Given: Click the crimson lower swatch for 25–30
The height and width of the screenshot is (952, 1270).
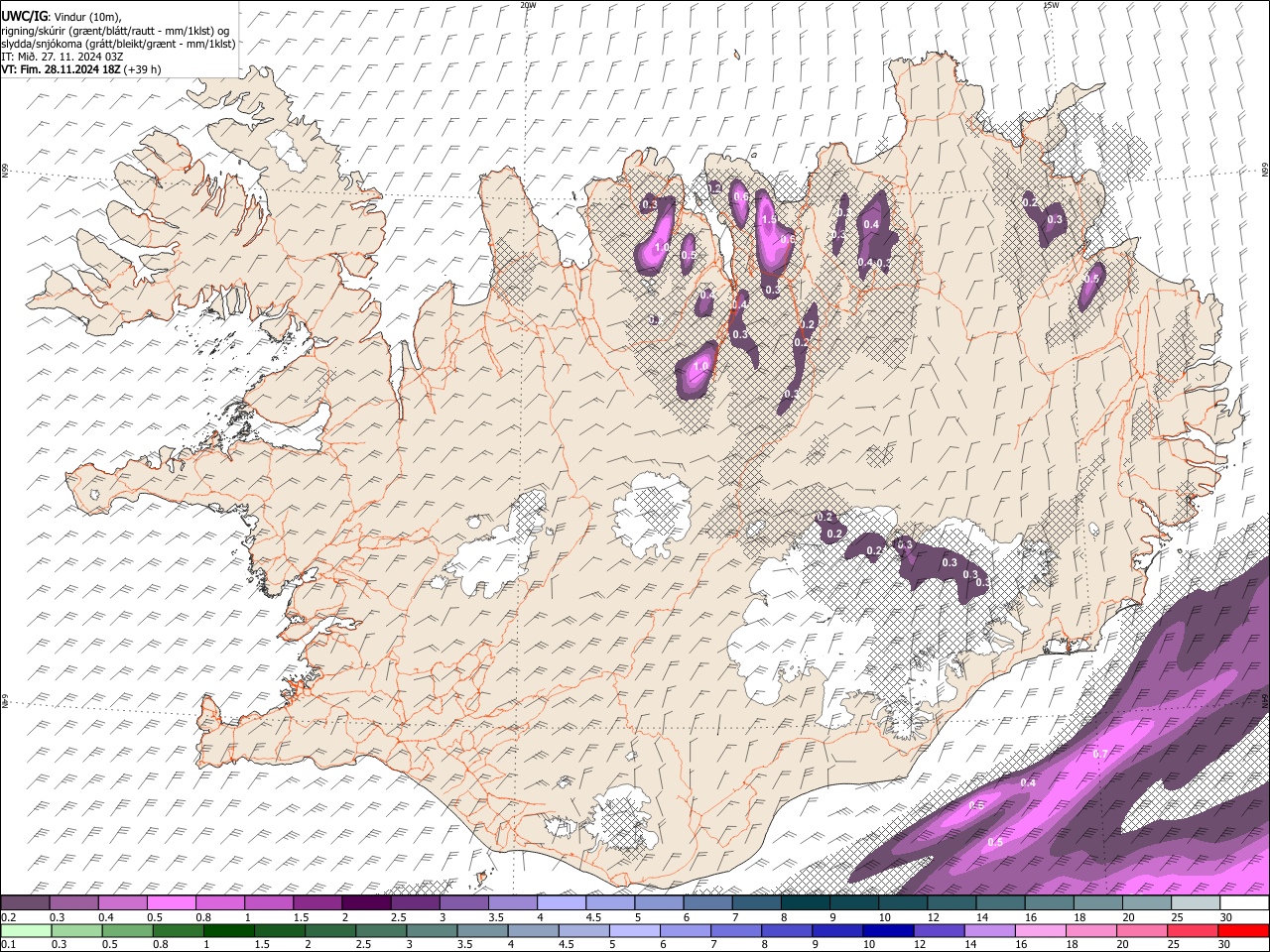Looking at the screenshot, I should [1192, 930].
